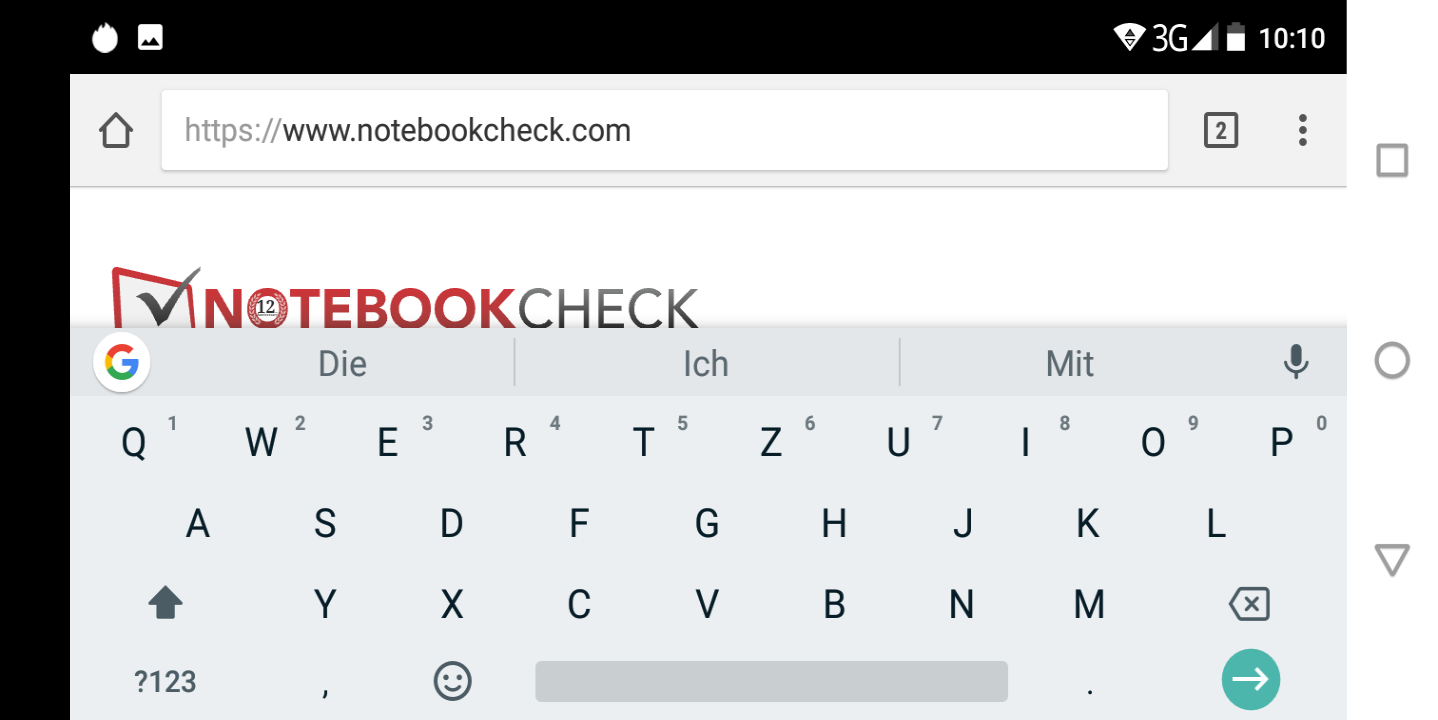Open the tab switcher showing 2 tabs
Viewport: 1438px width, 720px height.
click(1221, 131)
